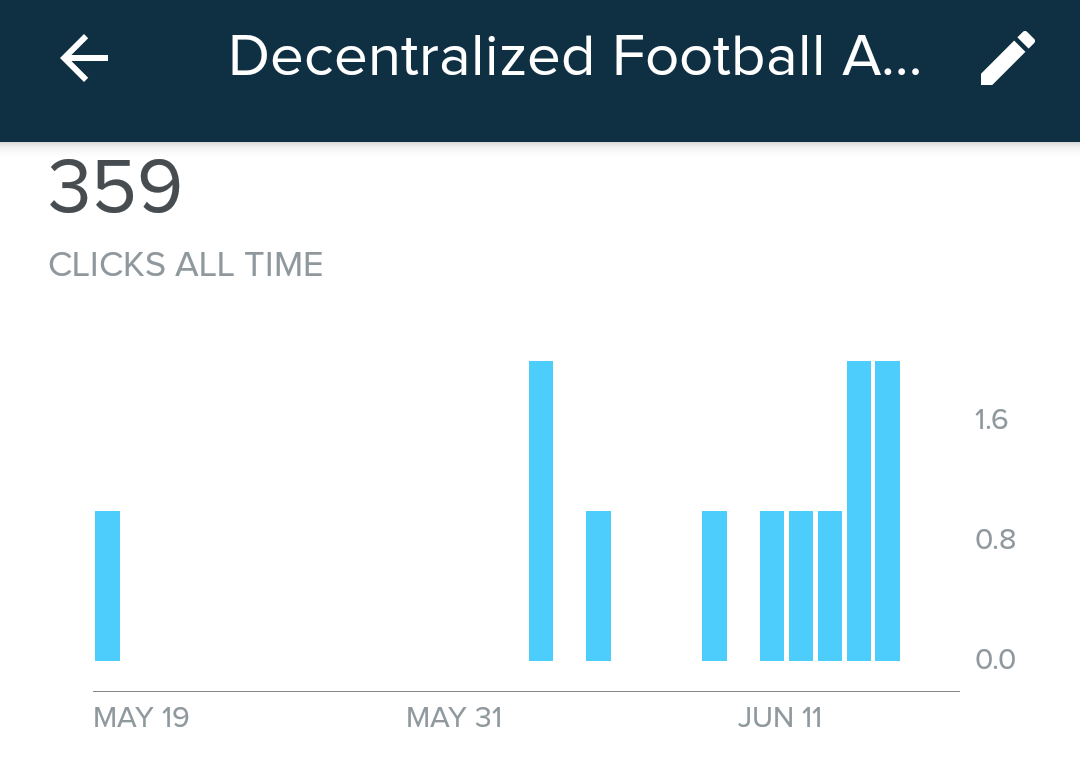Tap the MAY 19 date label
The height and width of the screenshot is (762, 1080).
pos(141,718)
